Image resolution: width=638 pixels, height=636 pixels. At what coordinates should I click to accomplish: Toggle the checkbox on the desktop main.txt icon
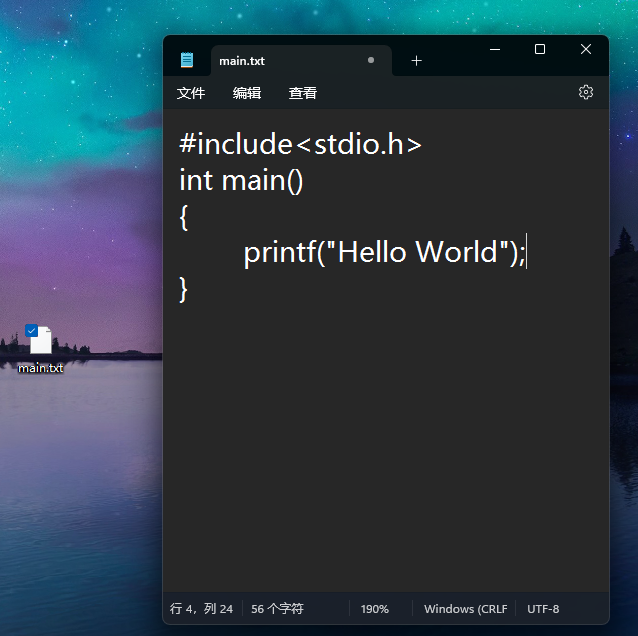click(32, 330)
